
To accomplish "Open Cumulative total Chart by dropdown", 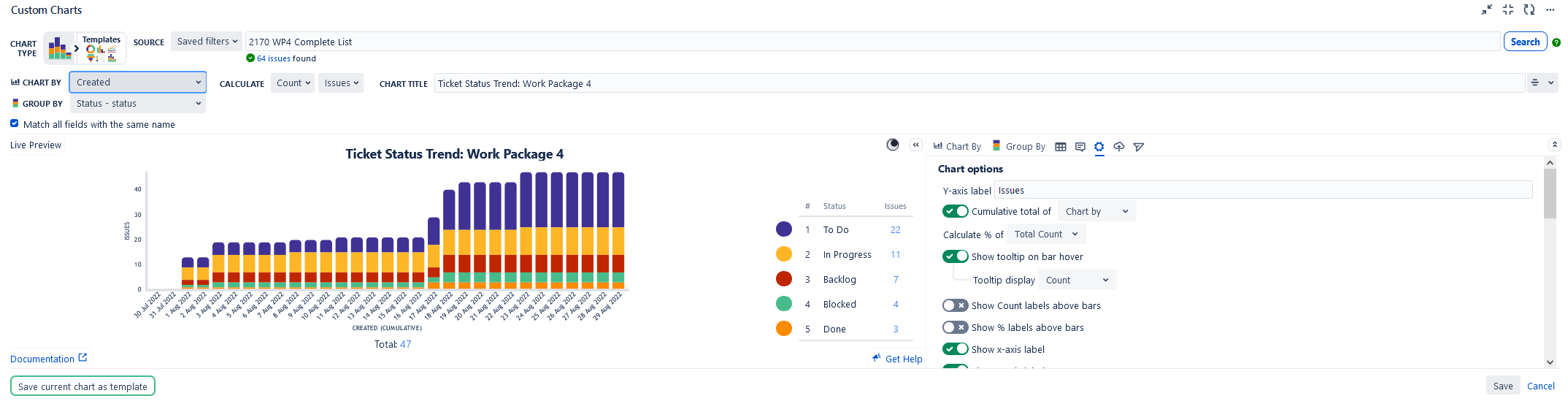I will [x=1096, y=212].
